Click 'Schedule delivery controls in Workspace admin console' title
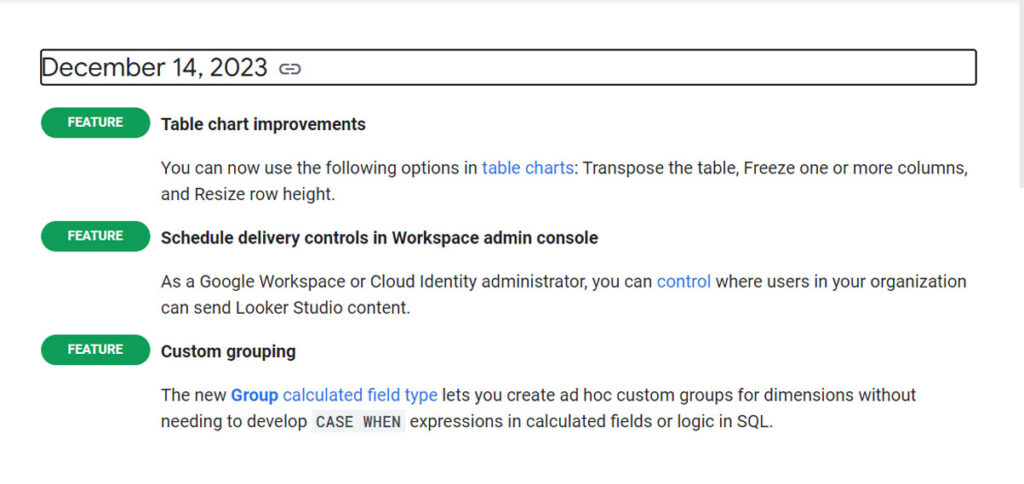 pos(379,238)
